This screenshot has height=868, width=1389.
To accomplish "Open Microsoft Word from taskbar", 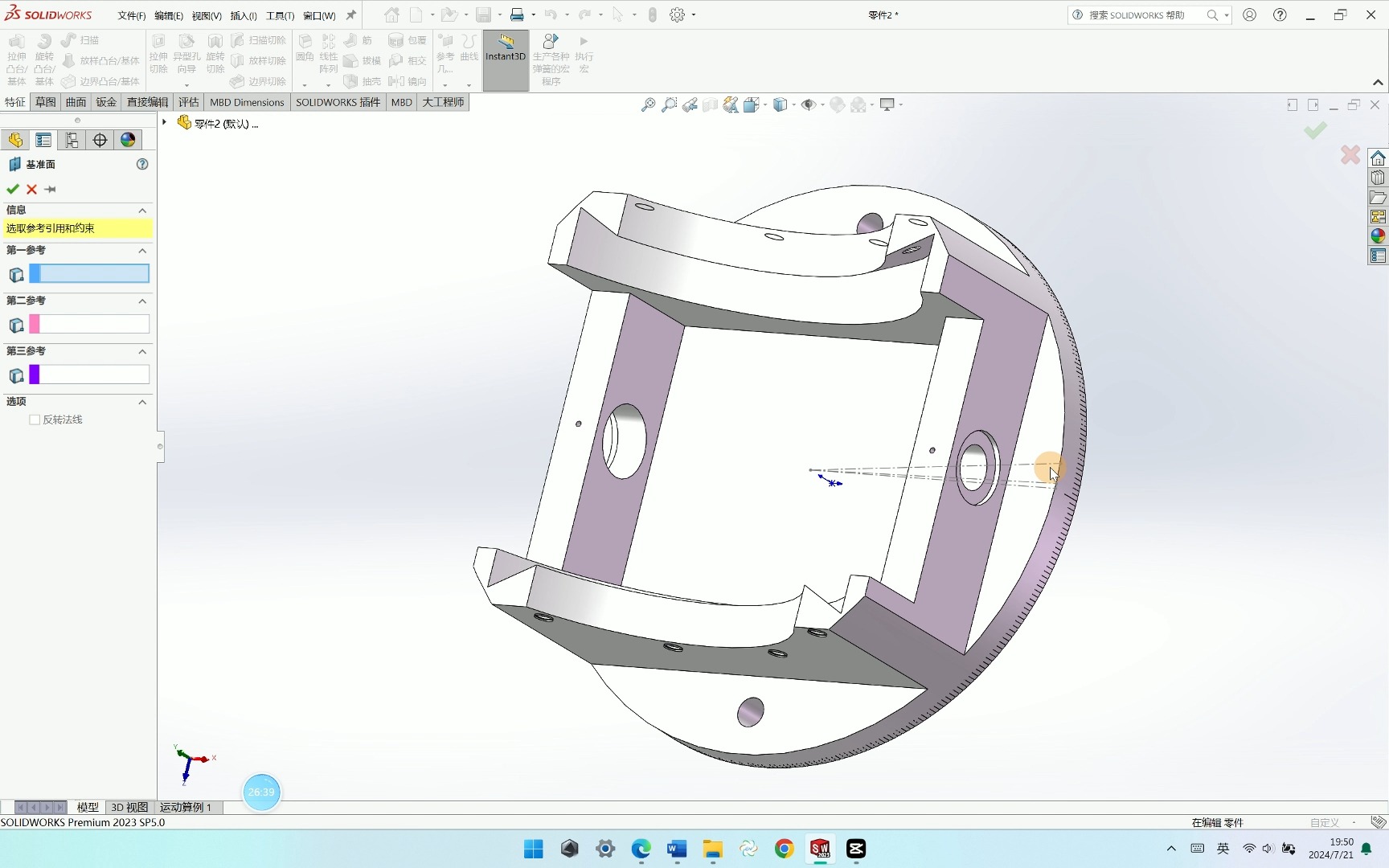I will [677, 849].
